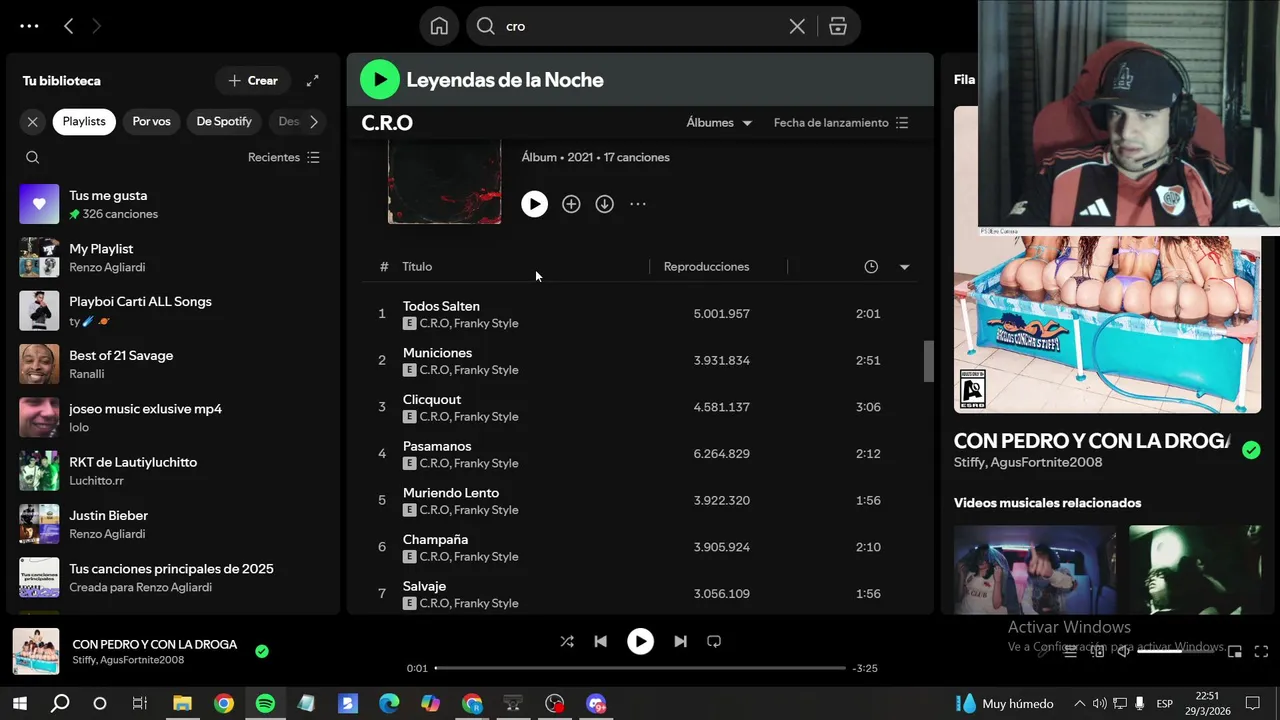Viewport: 1280px width, 720px height.
Task: Toggle shuffle playback
Action: tap(567, 642)
